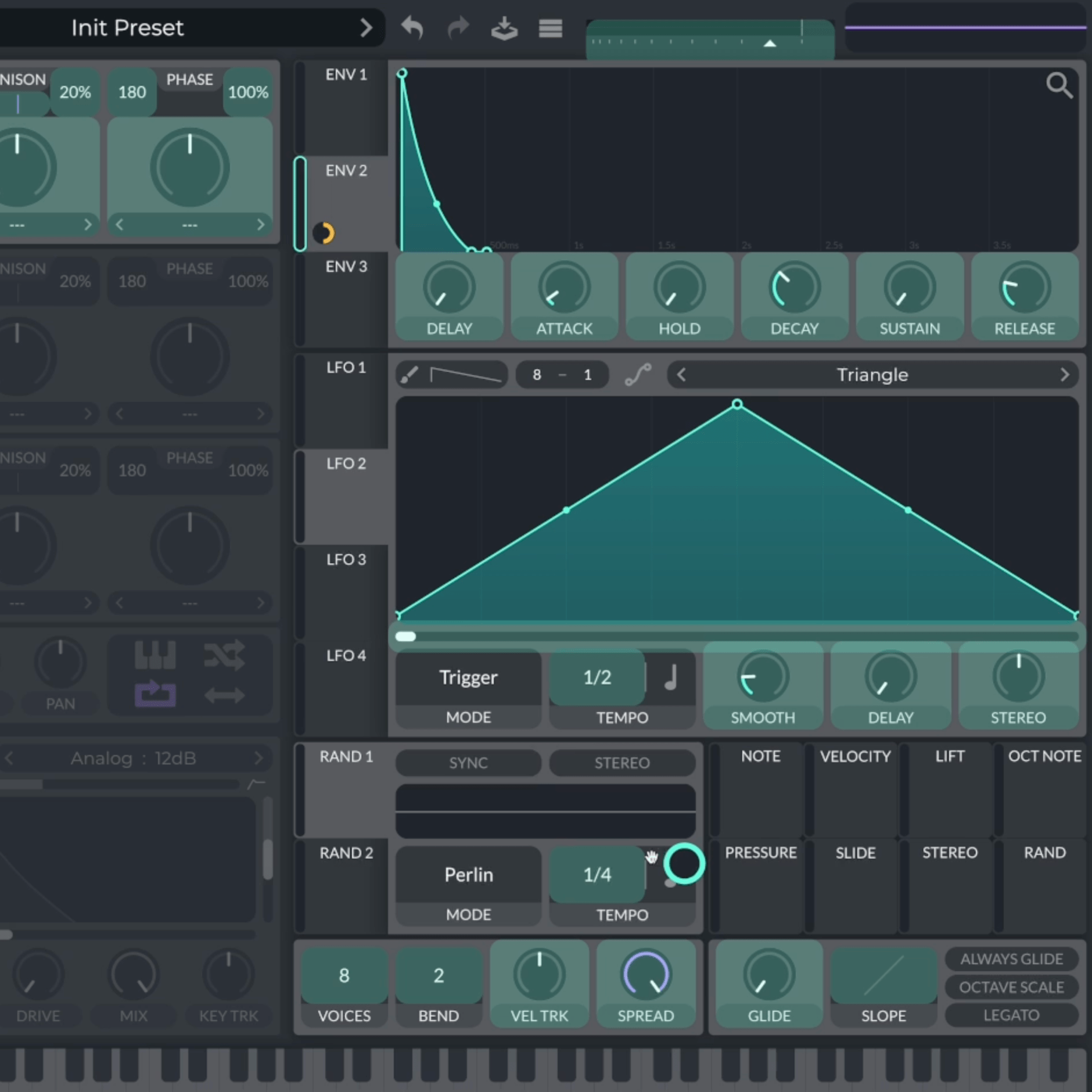Select the LFO 4 tab
The image size is (1092, 1092).
click(341, 688)
